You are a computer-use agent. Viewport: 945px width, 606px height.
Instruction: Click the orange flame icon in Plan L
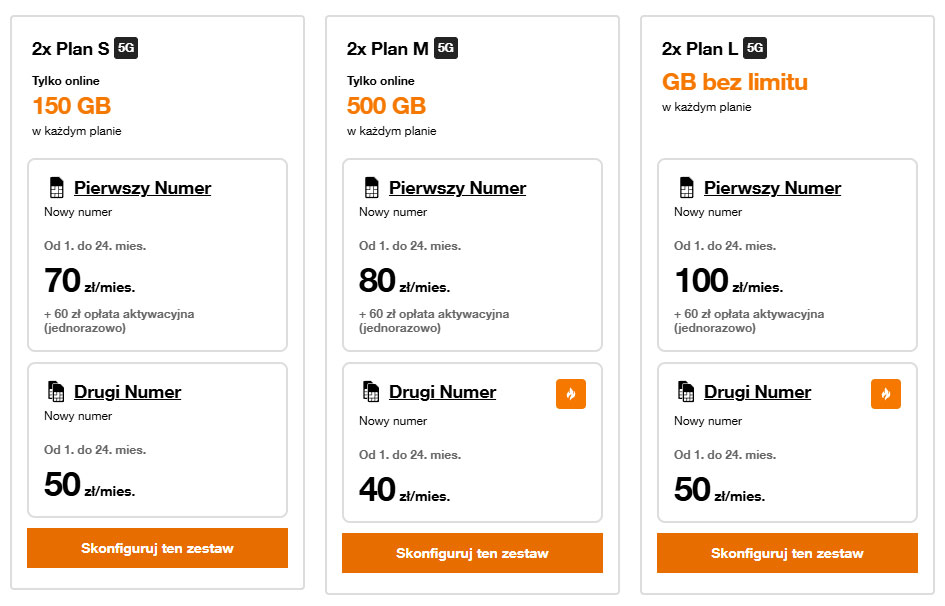[886, 394]
